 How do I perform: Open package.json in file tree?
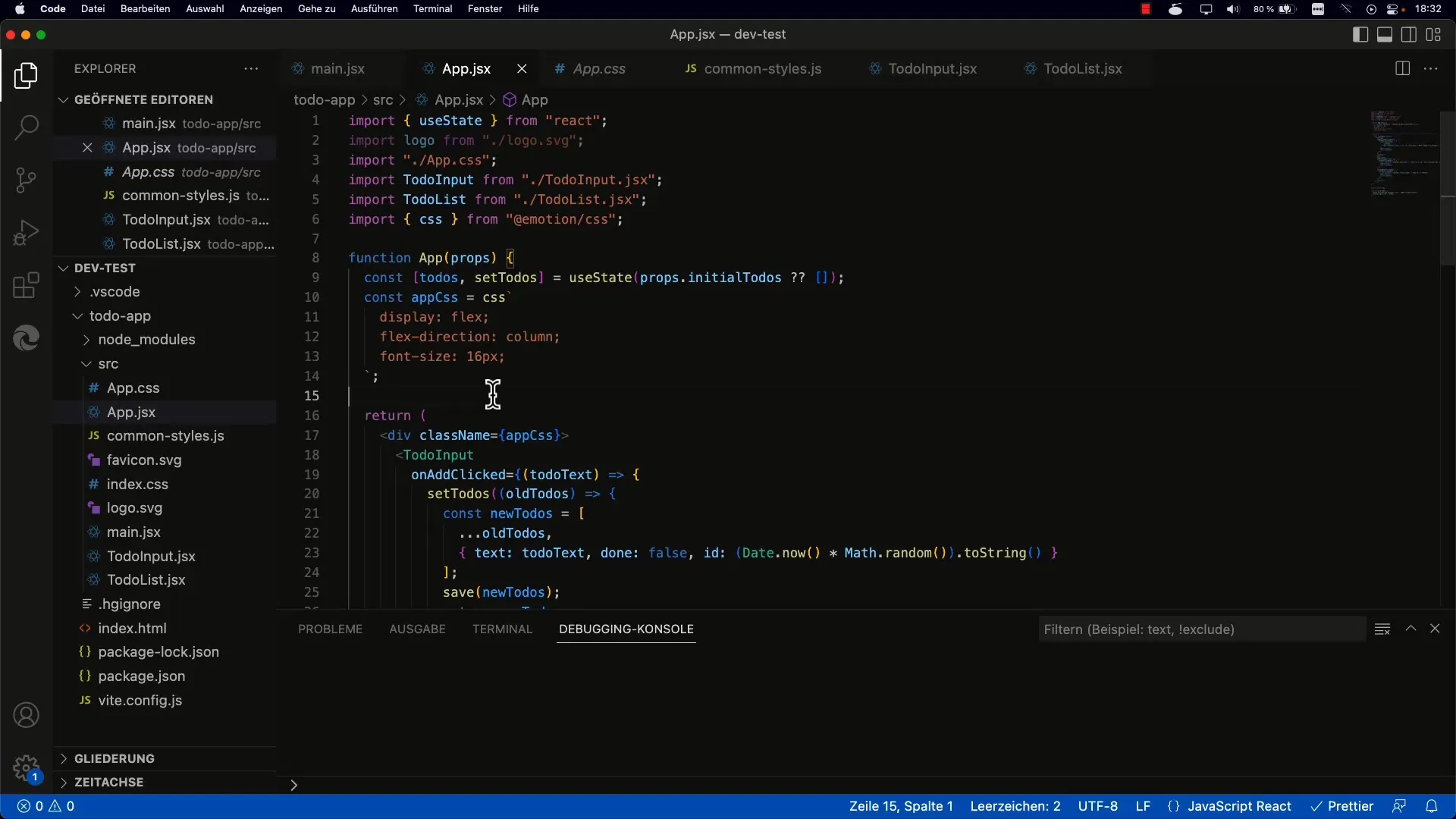tap(141, 676)
